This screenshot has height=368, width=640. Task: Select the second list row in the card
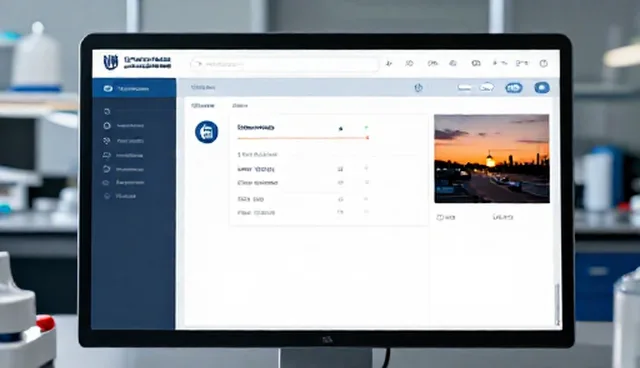click(x=303, y=183)
